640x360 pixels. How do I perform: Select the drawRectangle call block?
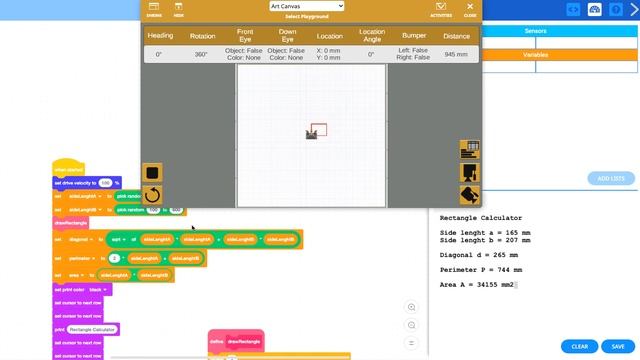coord(71,223)
